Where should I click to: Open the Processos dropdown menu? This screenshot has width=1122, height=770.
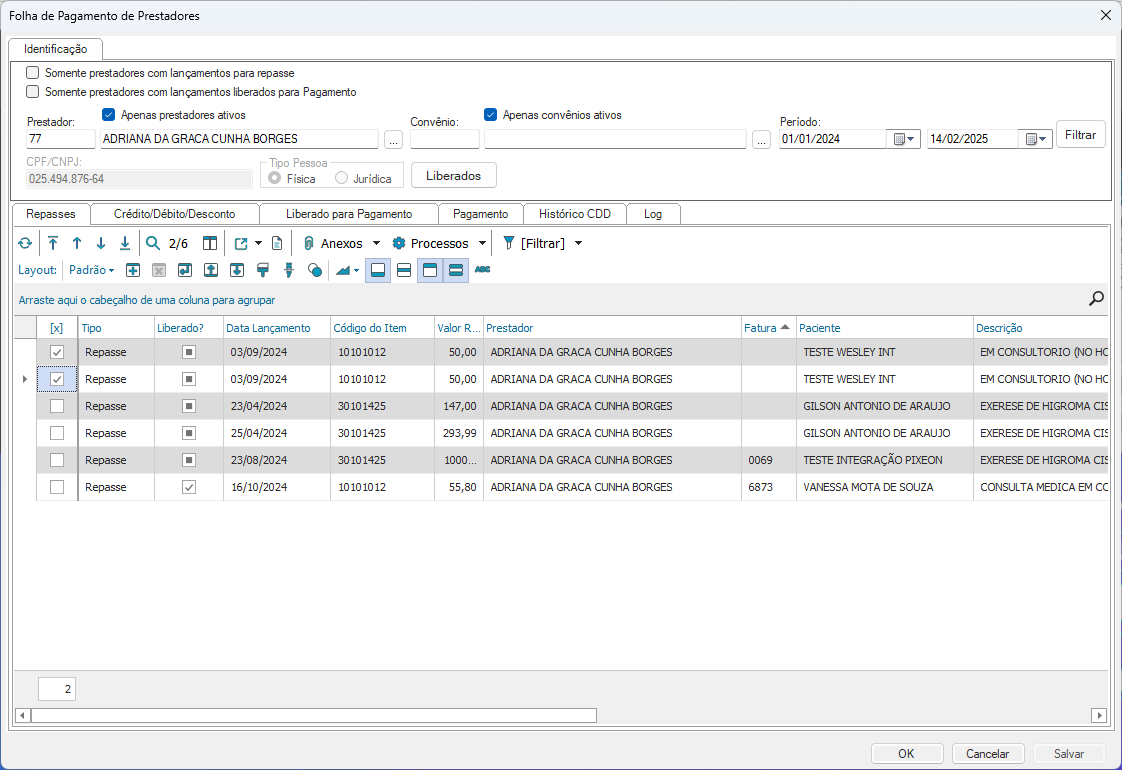[439, 243]
